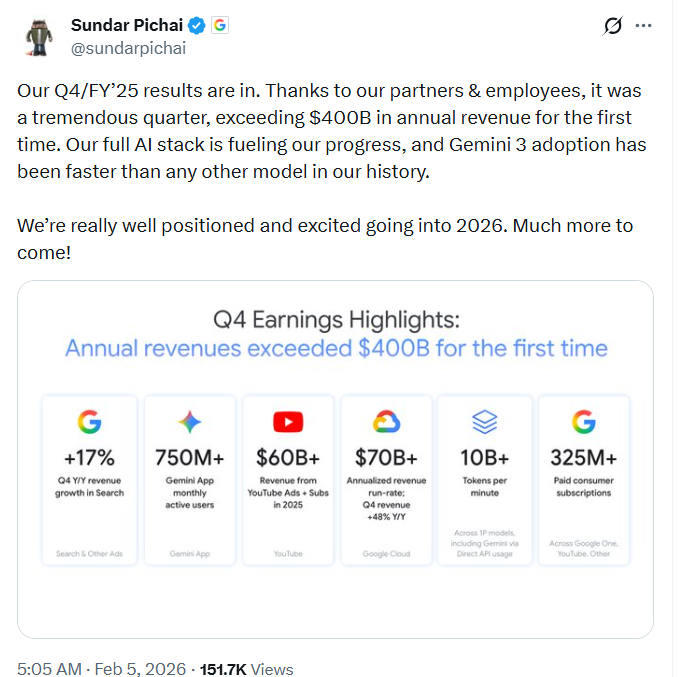Click the Google logo above +17%
The width and height of the screenshot is (678, 677).
(x=90, y=422)
